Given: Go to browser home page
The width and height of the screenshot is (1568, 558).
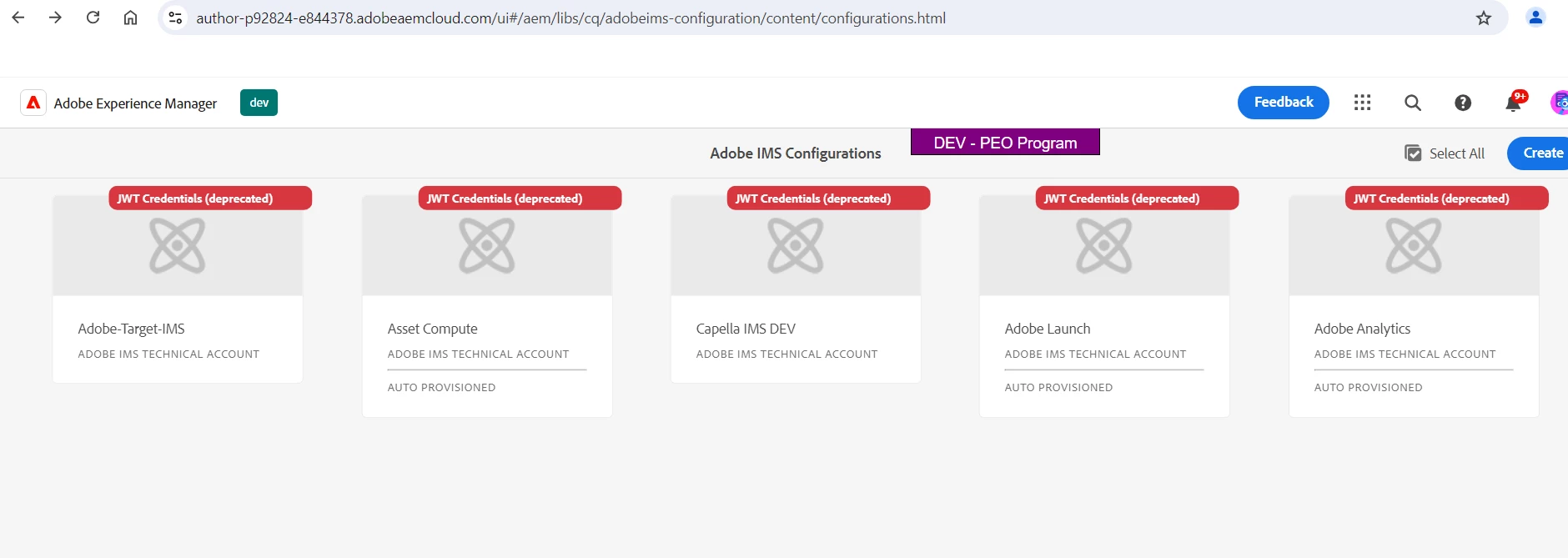Looking at the screenshot, I should [130, 18].
